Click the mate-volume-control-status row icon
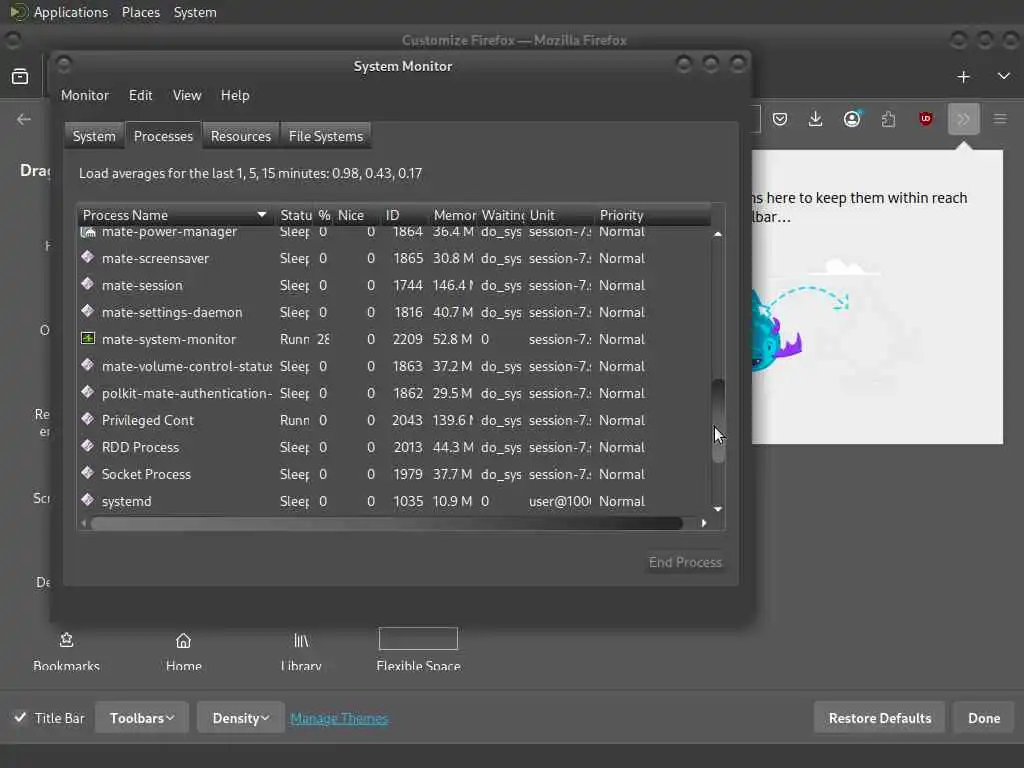Image resolution: width=1024 pixels, height=768 pixels. pyautogui.click(x=88, y=365)
